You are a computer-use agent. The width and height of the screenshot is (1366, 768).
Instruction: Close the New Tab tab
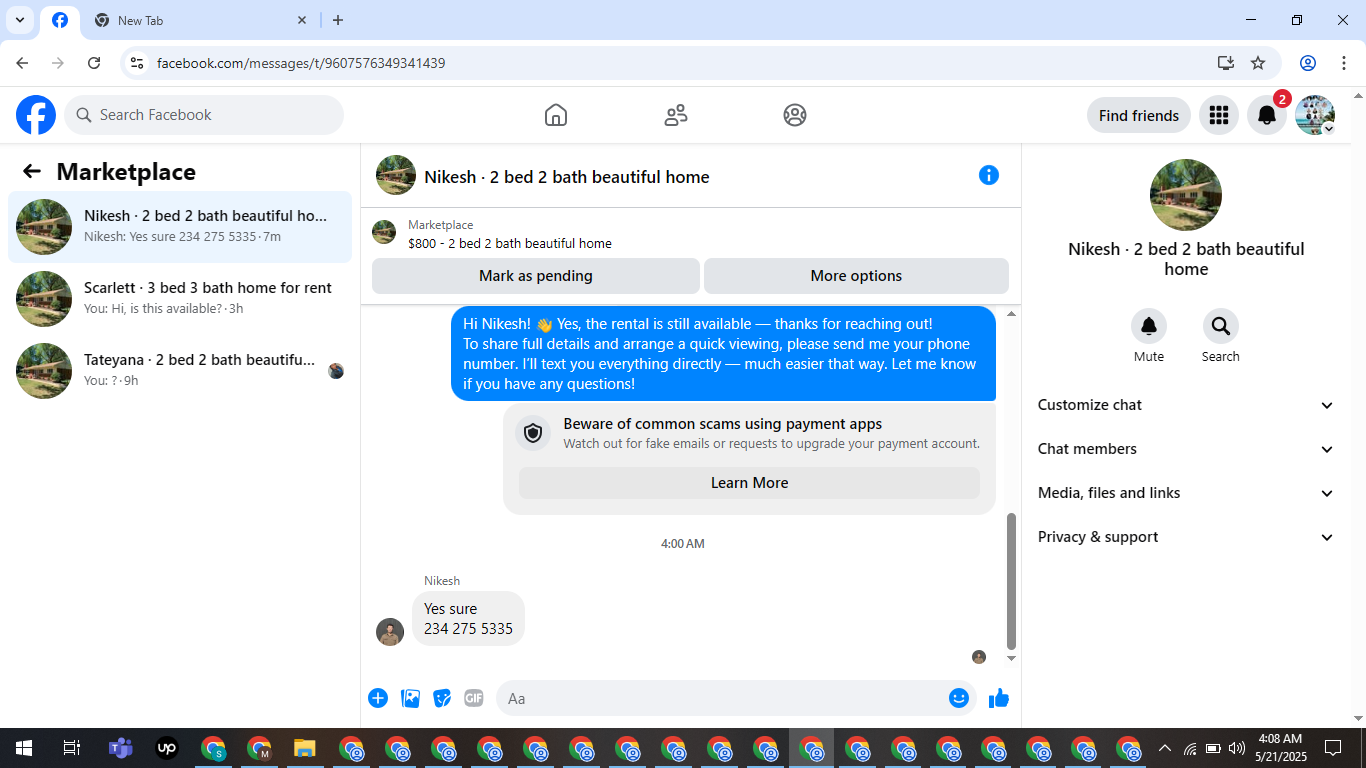coord(303,20)
